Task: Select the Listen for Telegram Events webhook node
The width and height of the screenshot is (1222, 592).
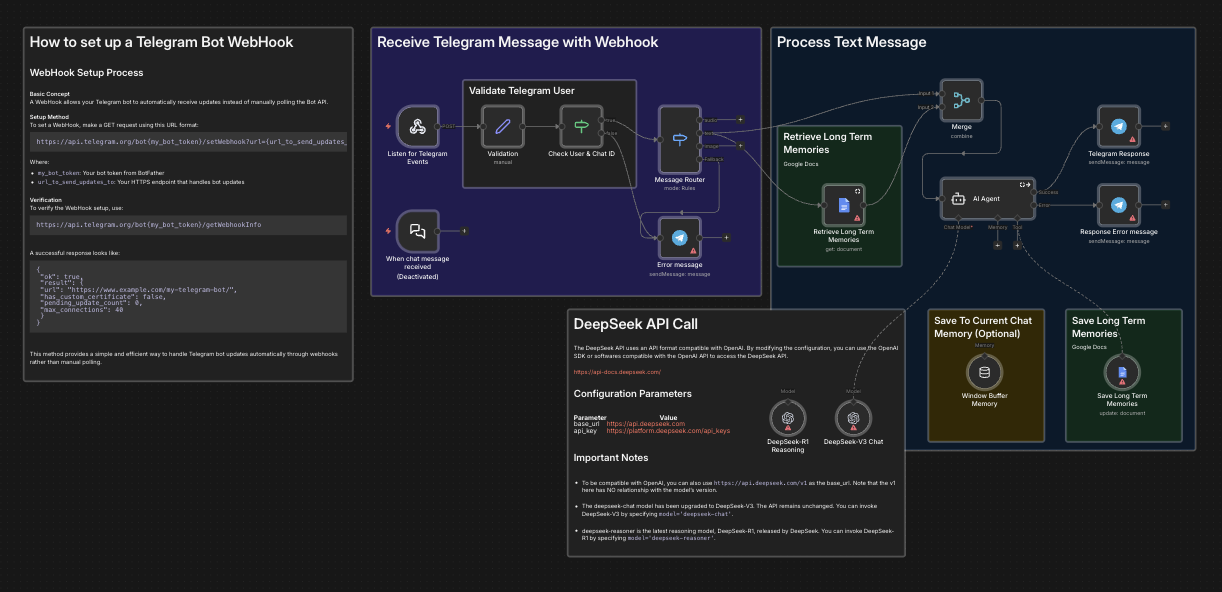Action: [x=418, y=126]
